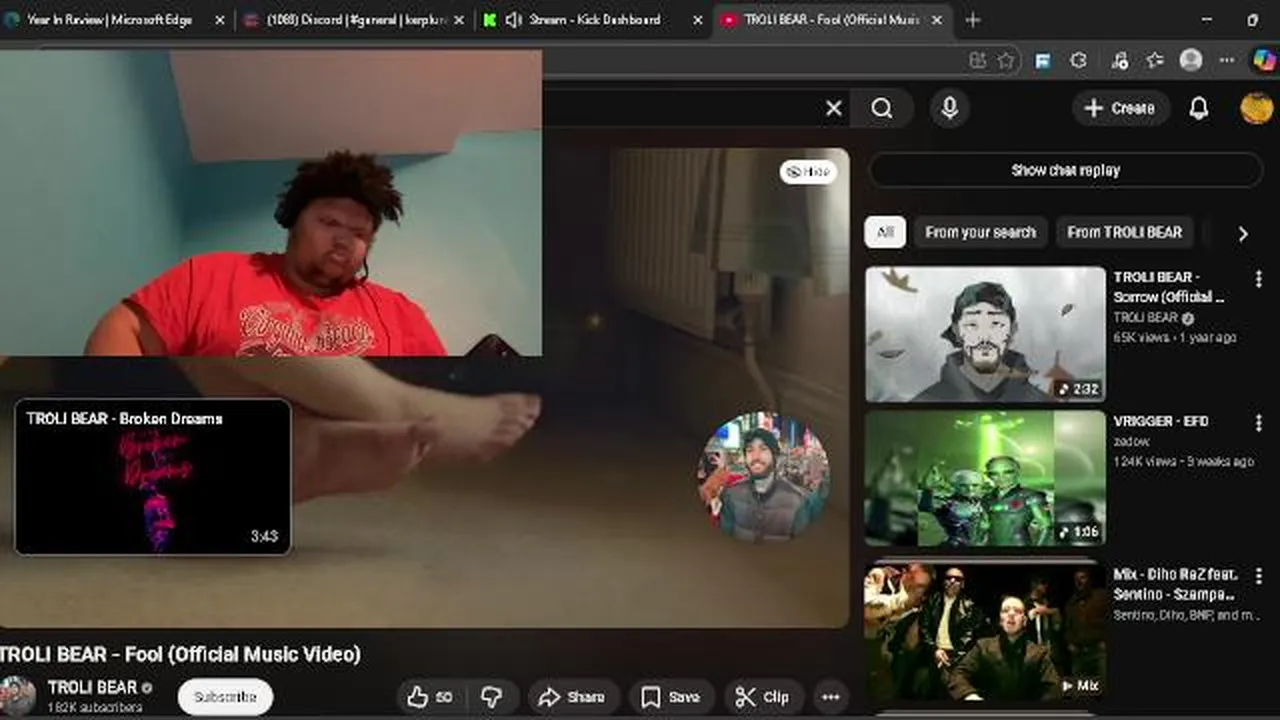The width and height of the screenshot is (1280, 720).
Task: Click the Create button
Action: [1120, 108]
